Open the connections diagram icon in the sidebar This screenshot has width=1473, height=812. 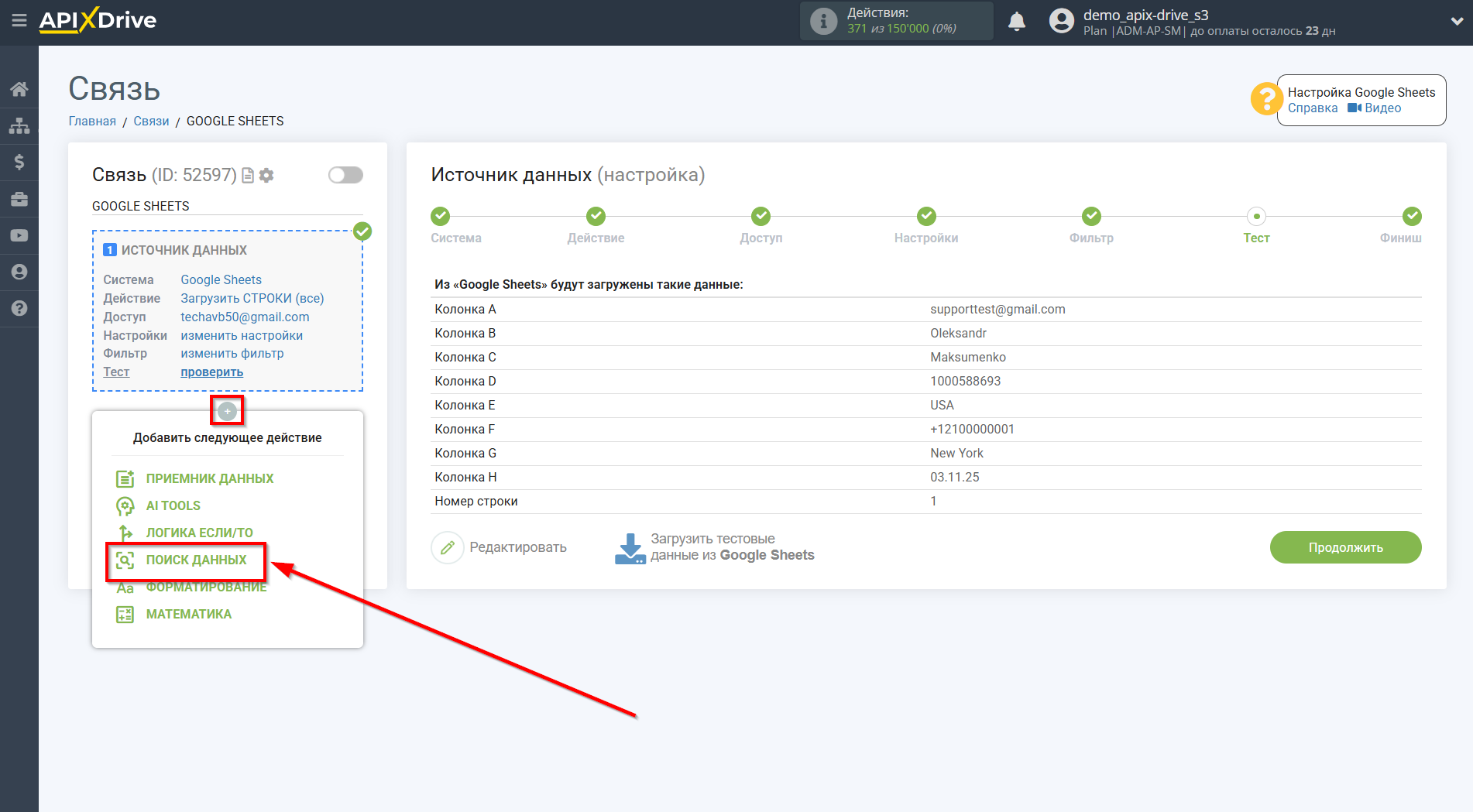point(19,125)
